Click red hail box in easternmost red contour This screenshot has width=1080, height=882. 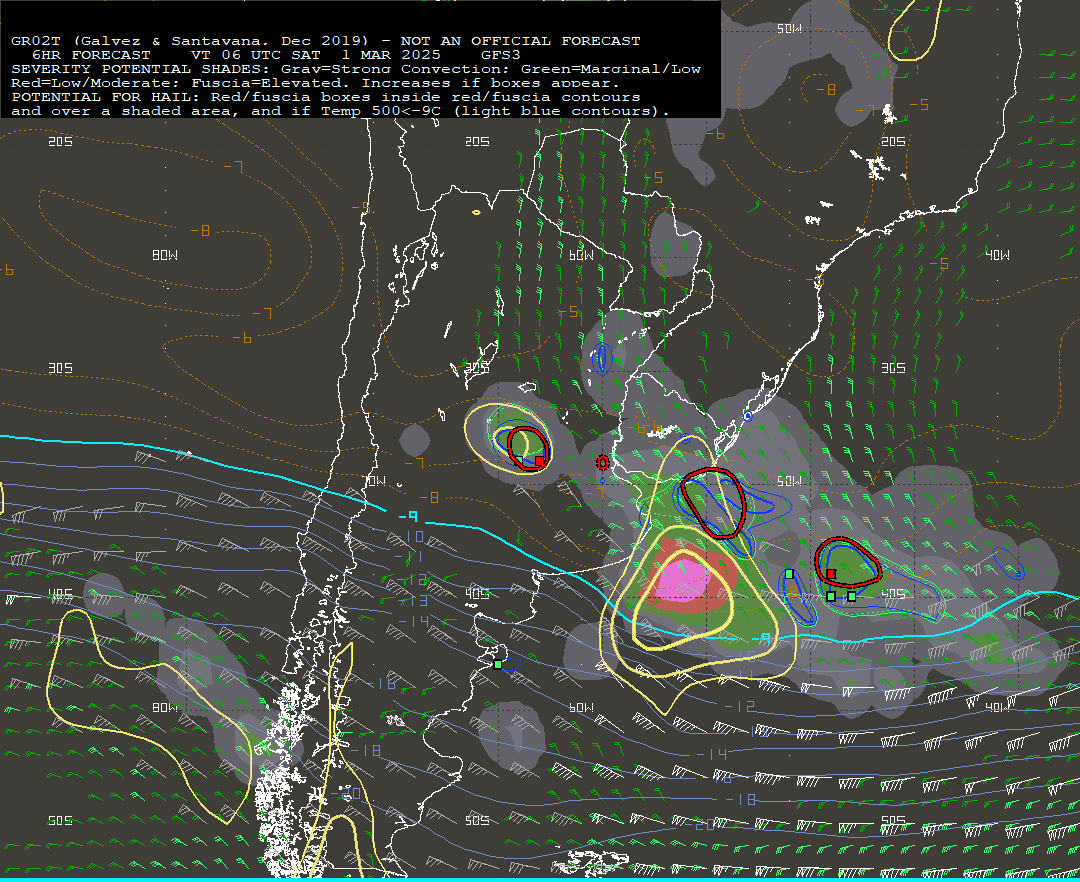pyautogui.click(x=831, y=574)
